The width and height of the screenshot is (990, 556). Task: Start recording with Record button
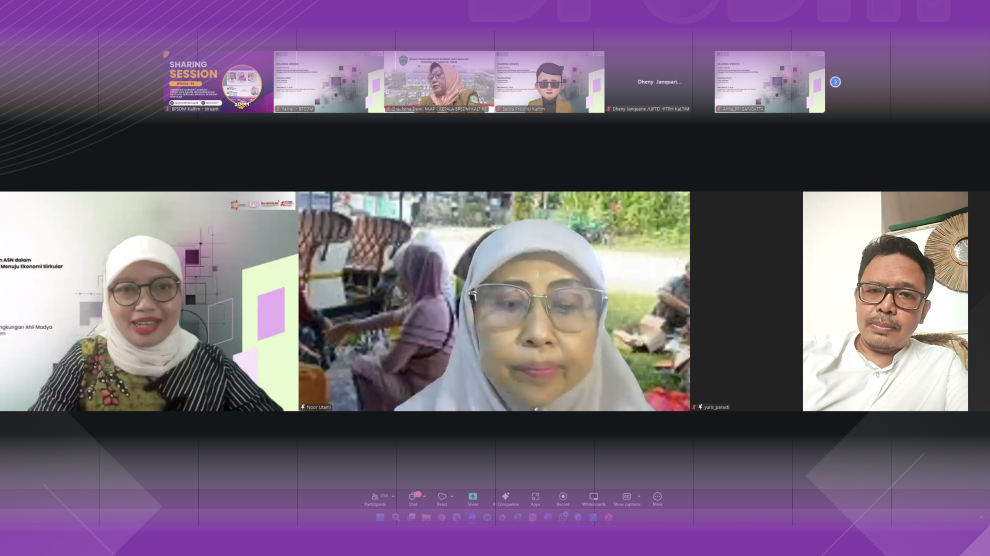pyautogui.click(x=563, y=497)
